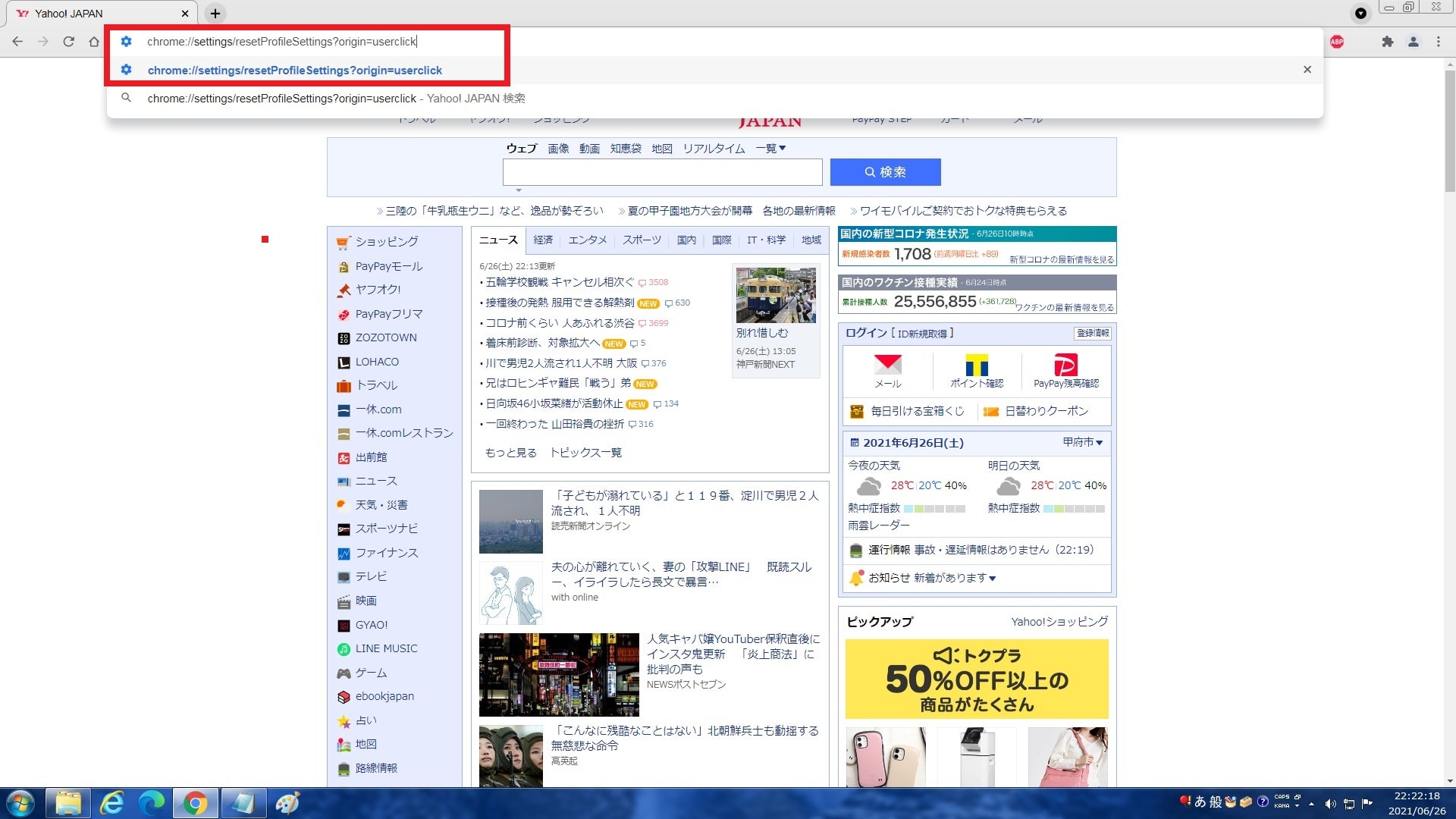Open PayPayモール in the sidebar

pos(380,266)
